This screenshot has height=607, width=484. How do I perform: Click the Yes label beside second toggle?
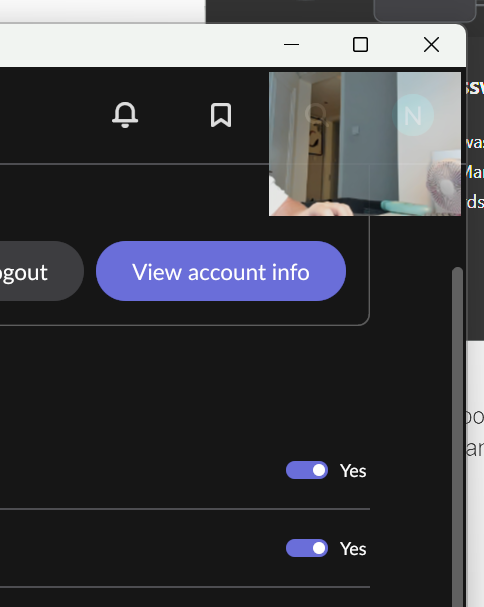[353, 549]
